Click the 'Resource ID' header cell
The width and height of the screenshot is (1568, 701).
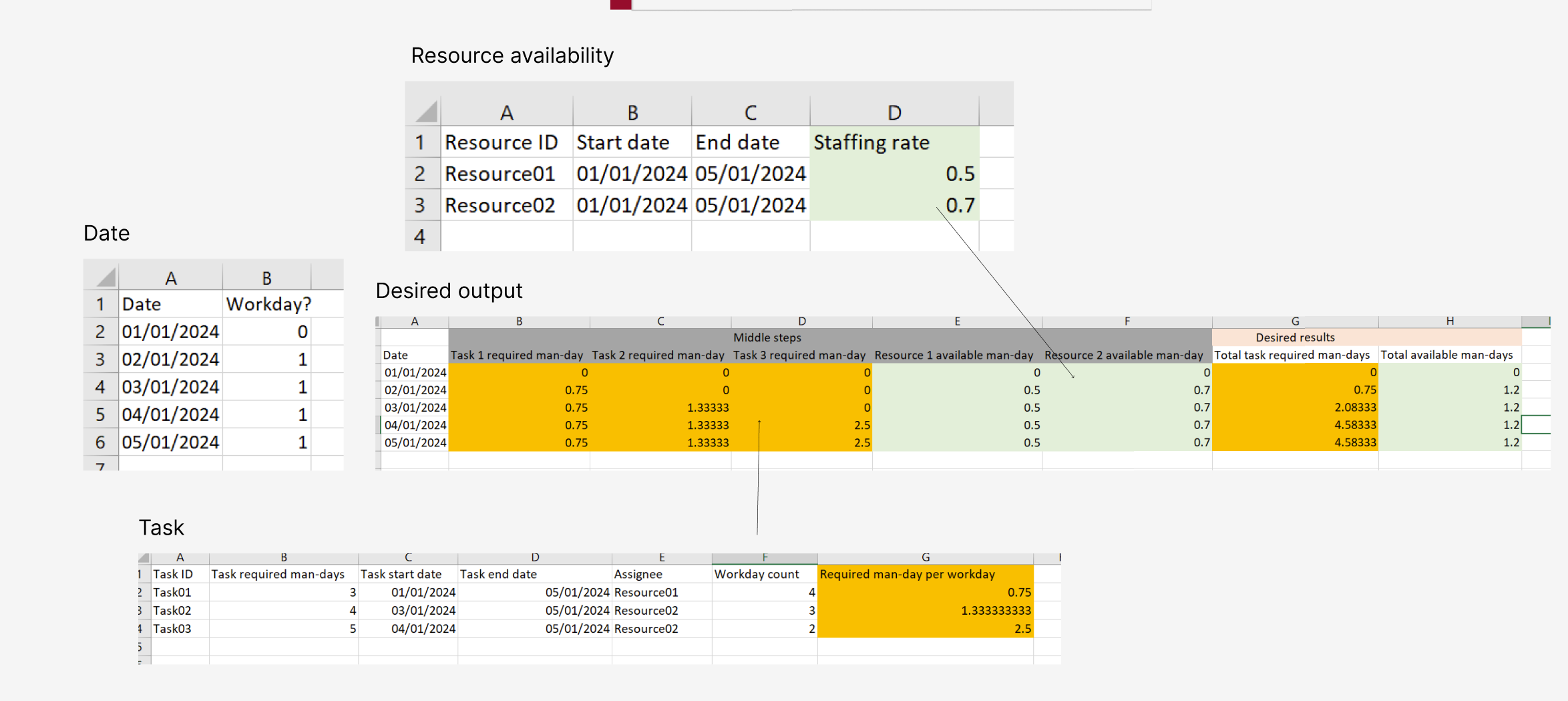coord(507,142)
